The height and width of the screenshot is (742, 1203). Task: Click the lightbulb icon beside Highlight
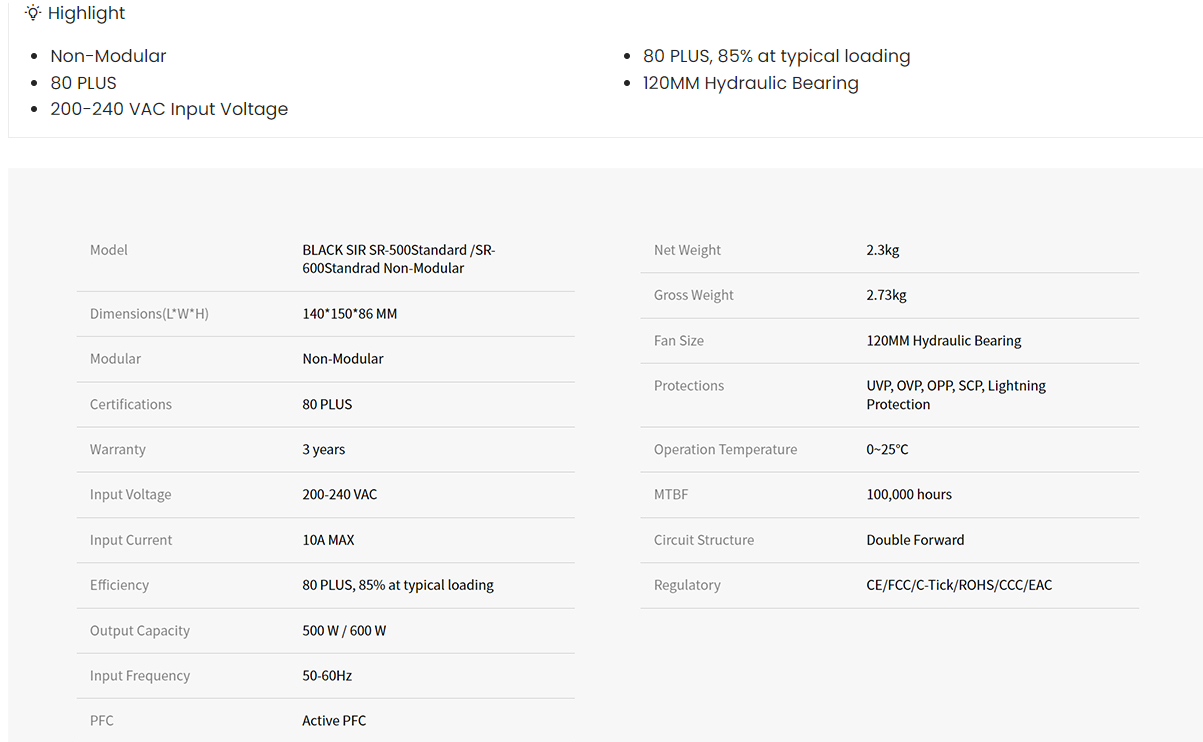click(33, 13)
